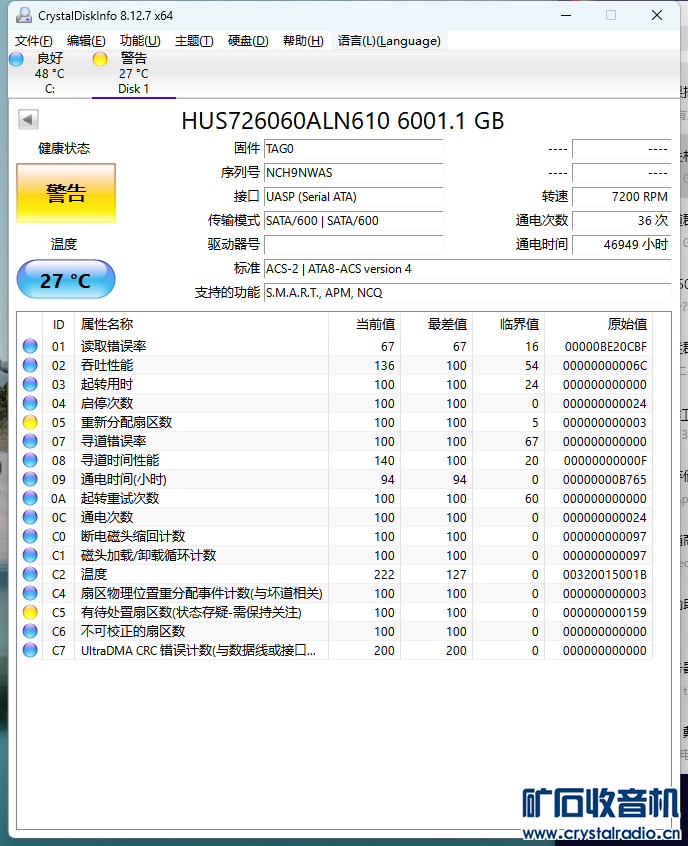
Task: Click the 通电次数 value 36 次
Action: coord(622,221)
